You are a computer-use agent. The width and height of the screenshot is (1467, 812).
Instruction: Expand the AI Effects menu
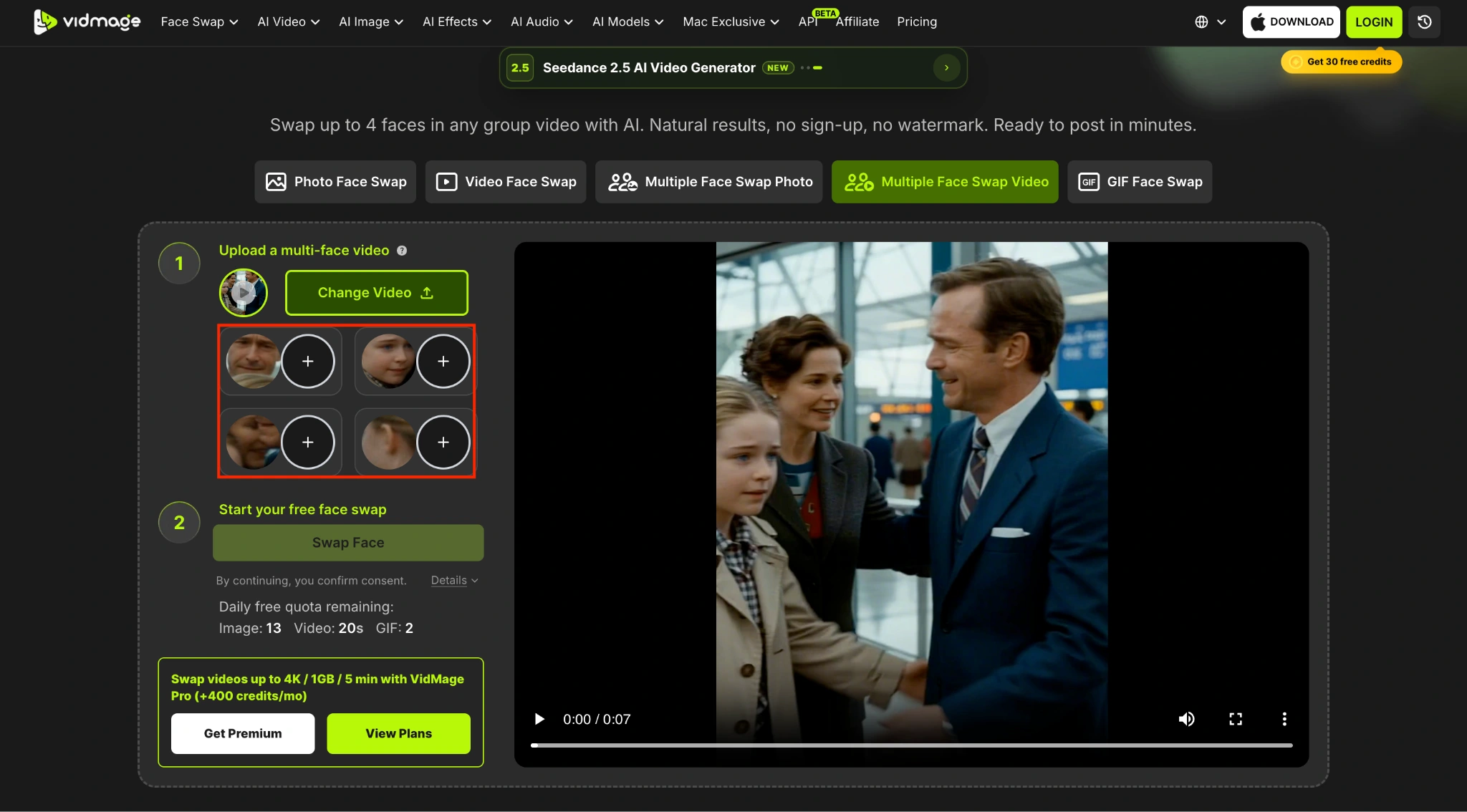tap(457, 21)
